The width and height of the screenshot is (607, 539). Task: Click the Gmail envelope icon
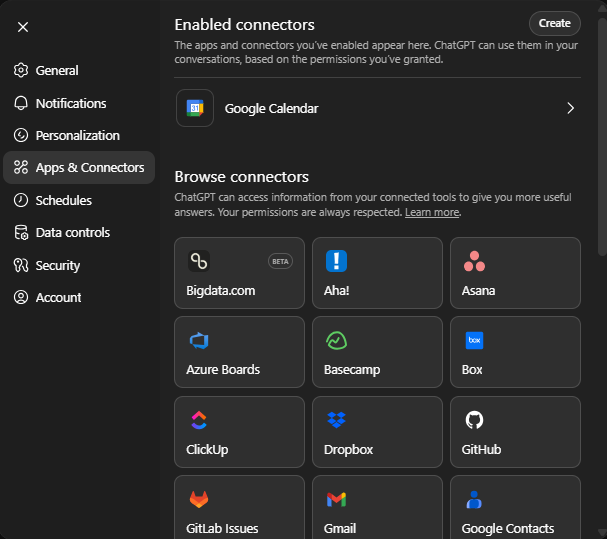tap(336, 500)
